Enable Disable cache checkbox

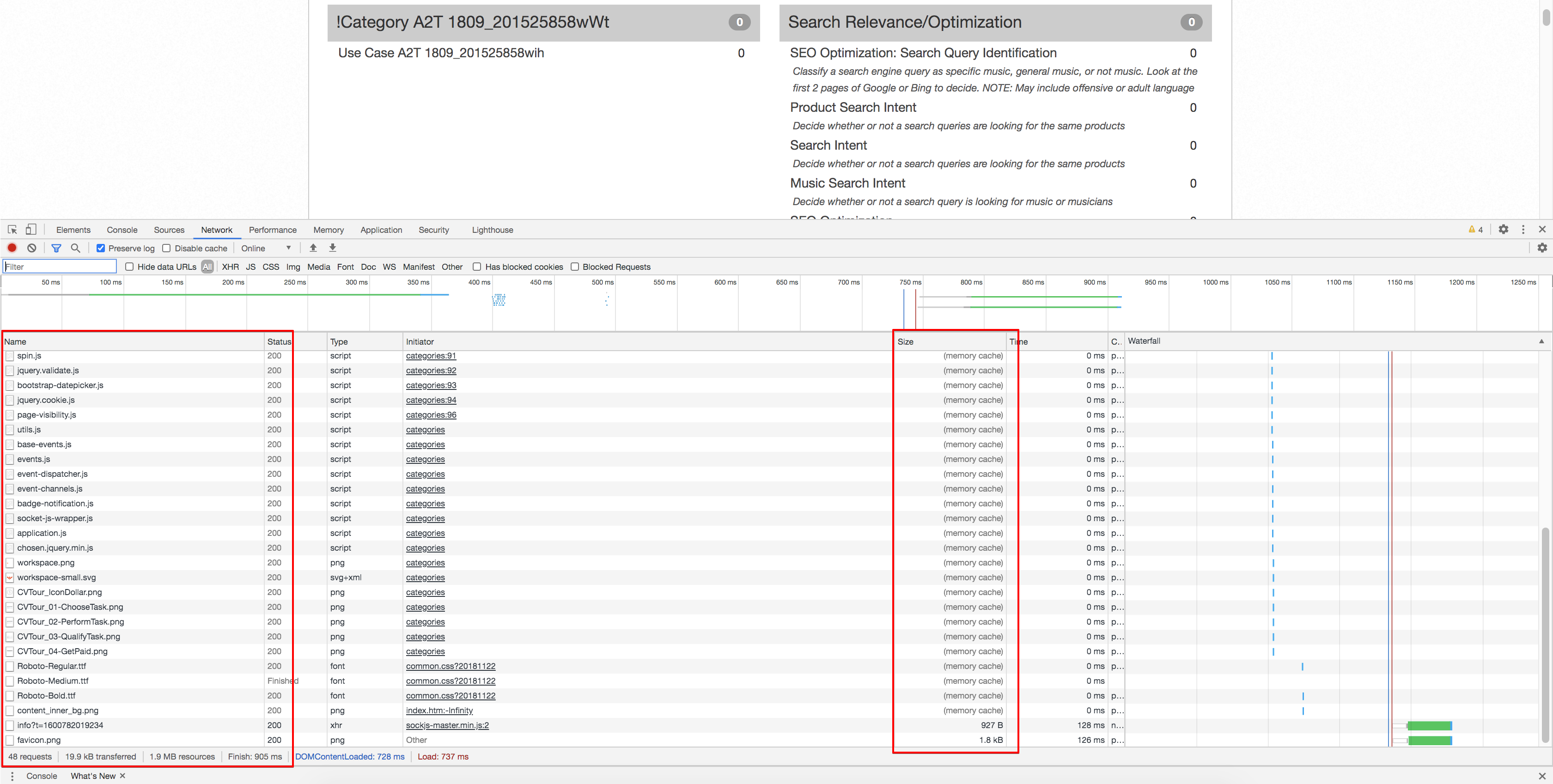(x=166, y=248)
